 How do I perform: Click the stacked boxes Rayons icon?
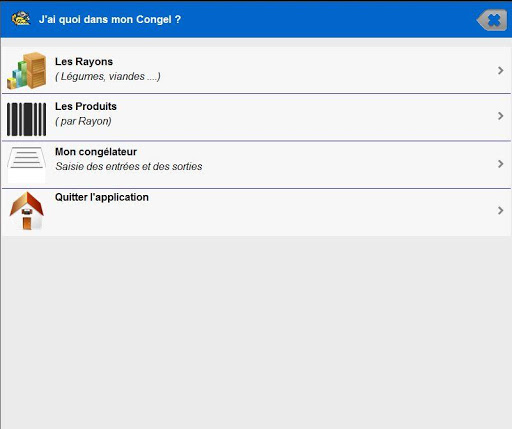pyautogui.click(x=27, y=71)
